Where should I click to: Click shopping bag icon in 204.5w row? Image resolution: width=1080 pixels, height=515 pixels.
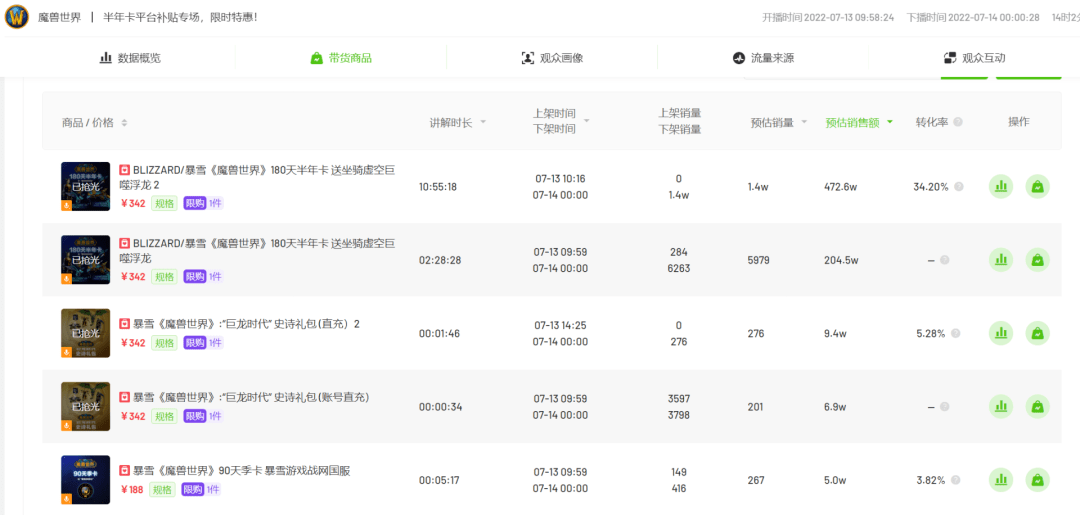pos(1038,260)
